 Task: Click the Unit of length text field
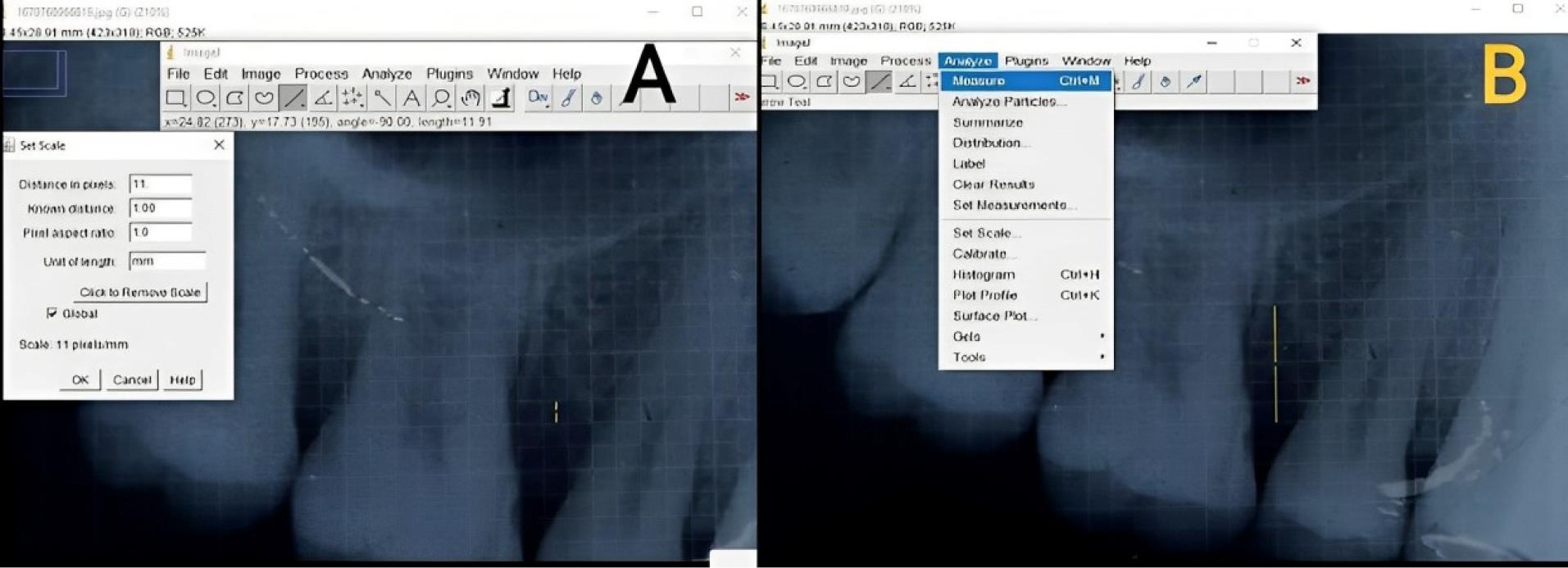167,261
